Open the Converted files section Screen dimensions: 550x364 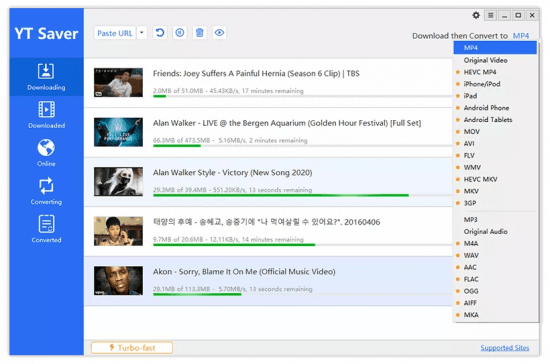46,229
